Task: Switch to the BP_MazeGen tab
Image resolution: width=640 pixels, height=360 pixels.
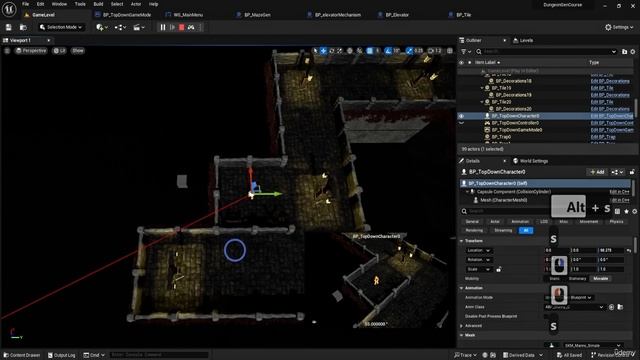Action: [x=257, y=15]
